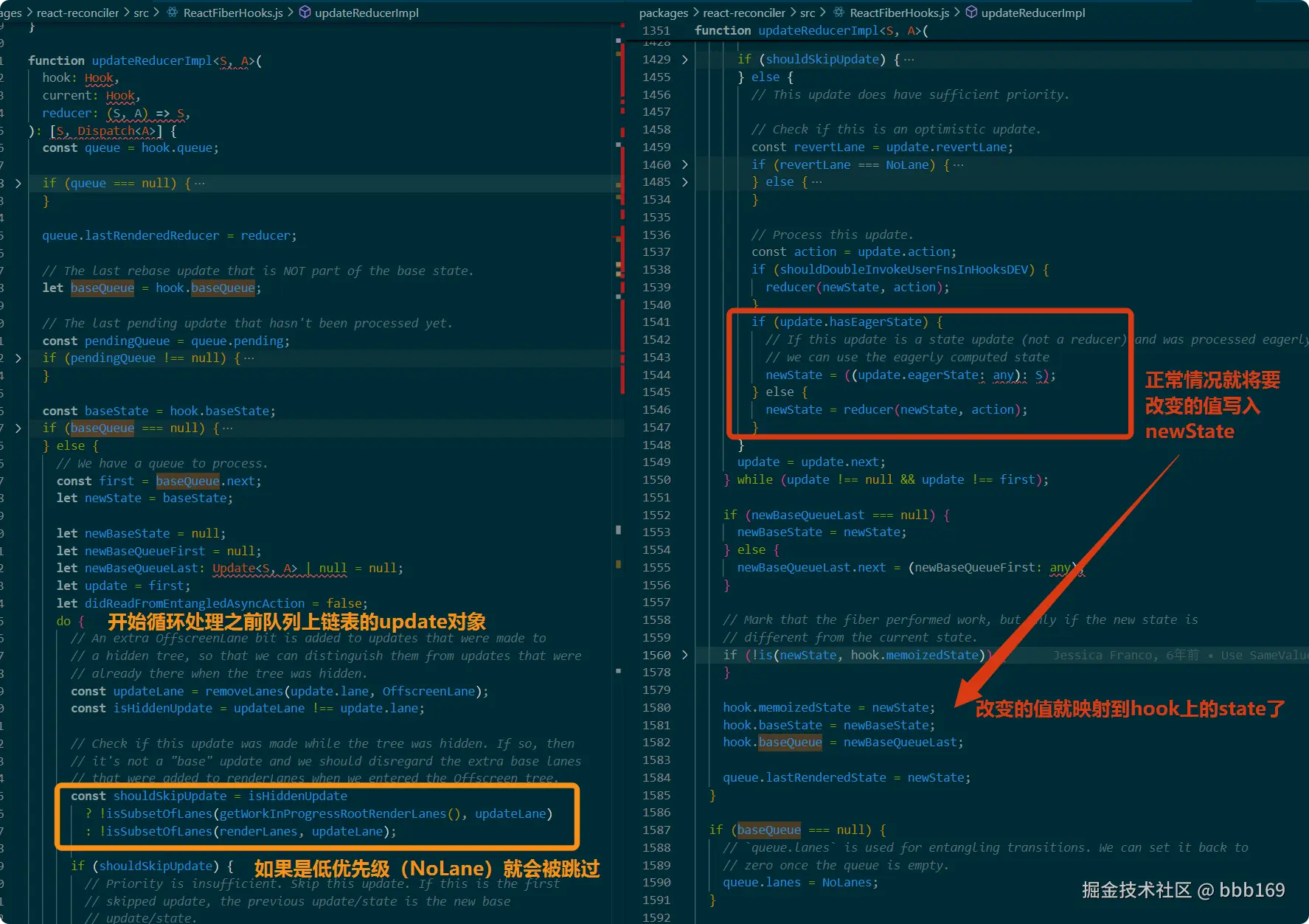Open react-reconciler breadcrumb in right pane
1309x924 pixels.
pyautogui.click(x=744, y=13)
